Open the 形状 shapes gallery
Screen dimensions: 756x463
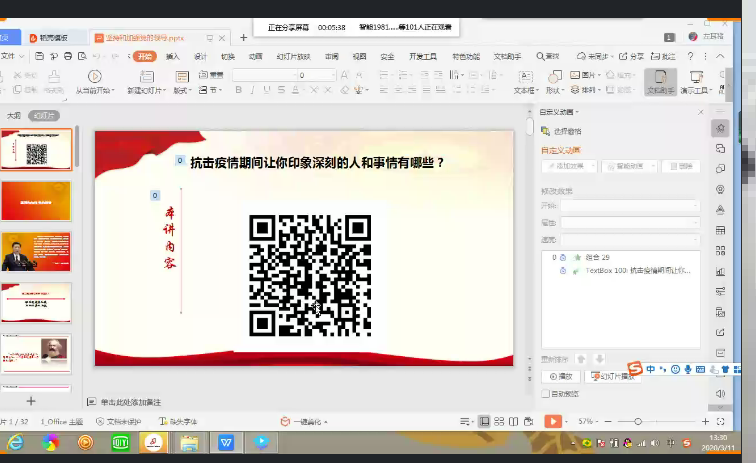point(554,82)
